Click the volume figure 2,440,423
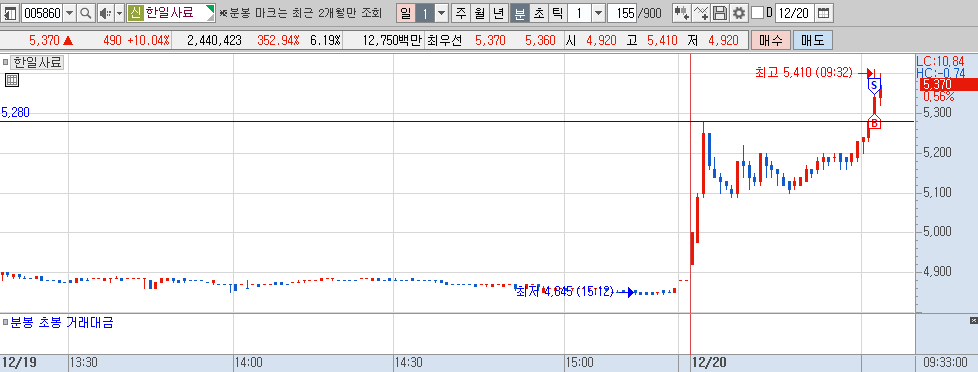This screenshot has width=978, height=372. click(x=214, y=41)
